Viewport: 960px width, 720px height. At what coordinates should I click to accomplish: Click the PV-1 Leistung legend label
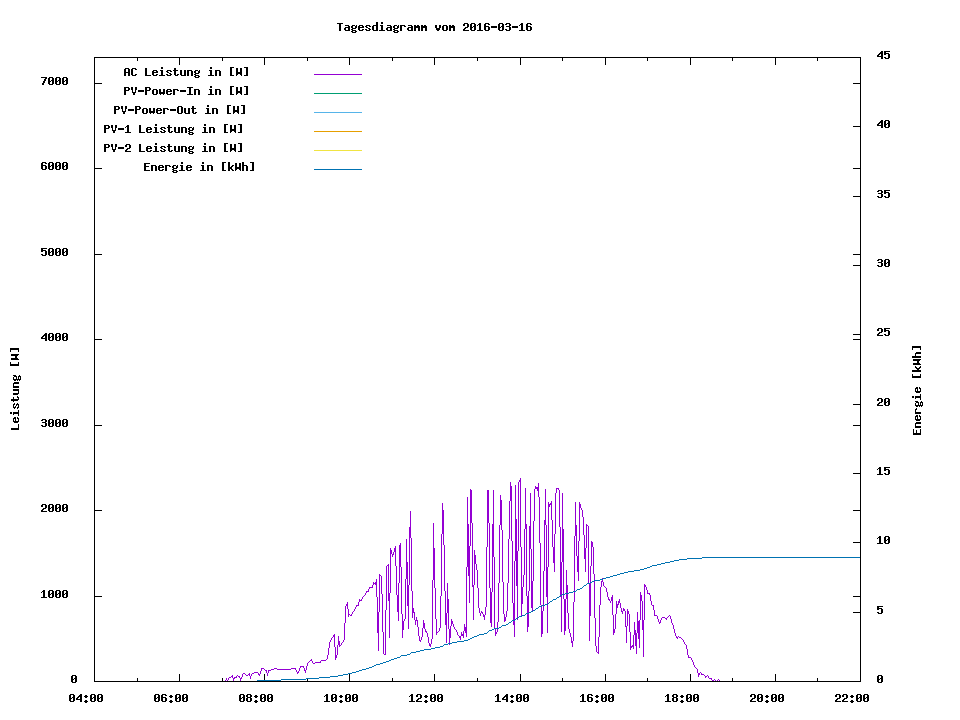[x=173, y=129]
